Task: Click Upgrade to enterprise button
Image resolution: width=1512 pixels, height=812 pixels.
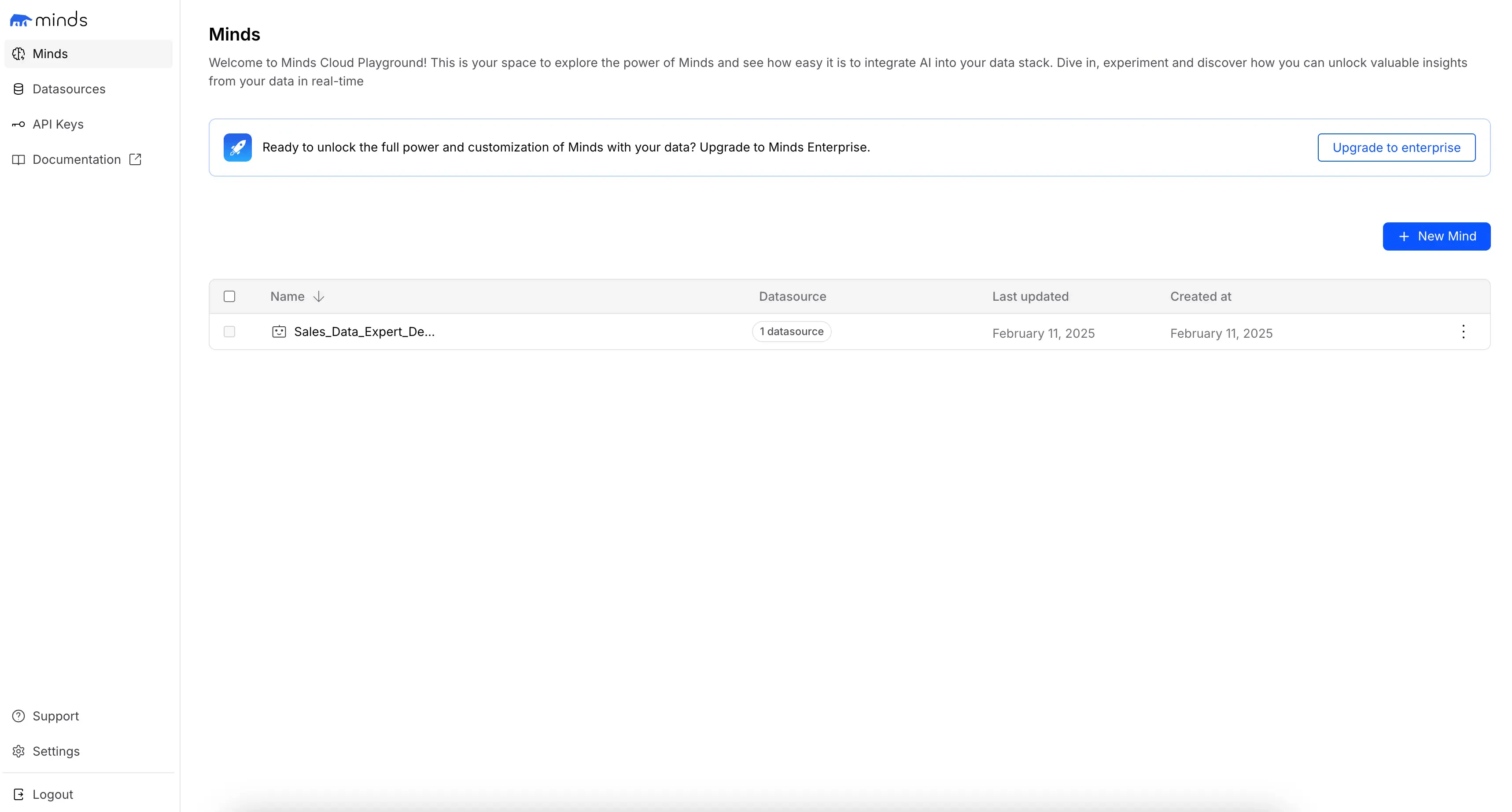Action: click(1396, 148)
